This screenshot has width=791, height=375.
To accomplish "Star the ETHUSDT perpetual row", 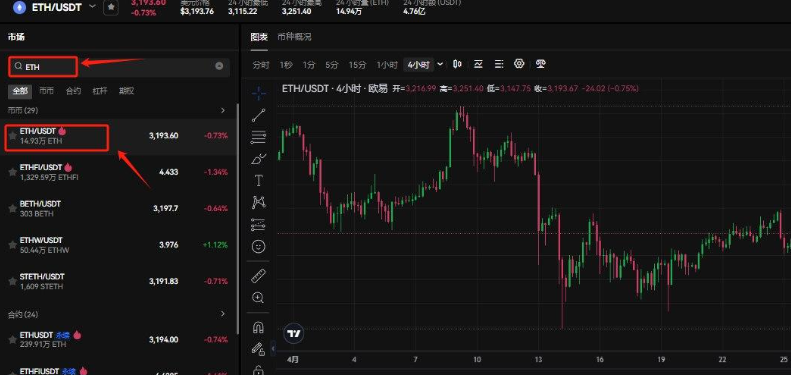I will 13,340.
